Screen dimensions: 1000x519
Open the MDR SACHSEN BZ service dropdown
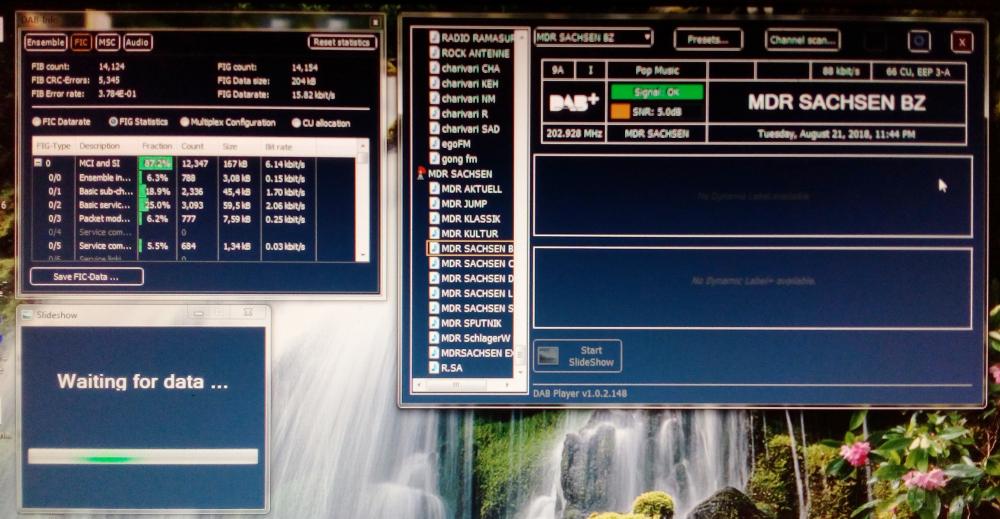tap(594, 38)
